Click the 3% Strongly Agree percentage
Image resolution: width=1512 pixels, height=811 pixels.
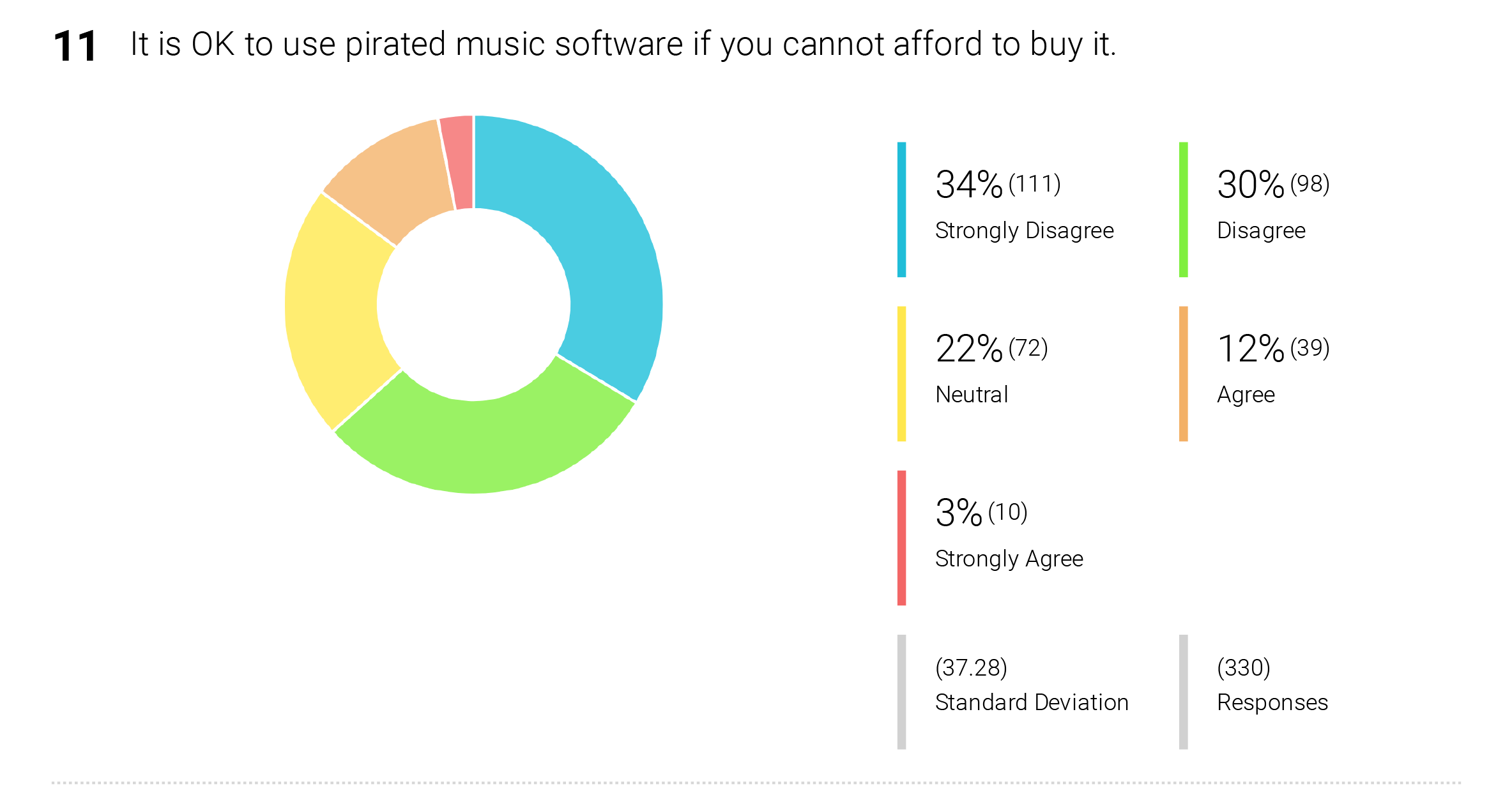959,513
